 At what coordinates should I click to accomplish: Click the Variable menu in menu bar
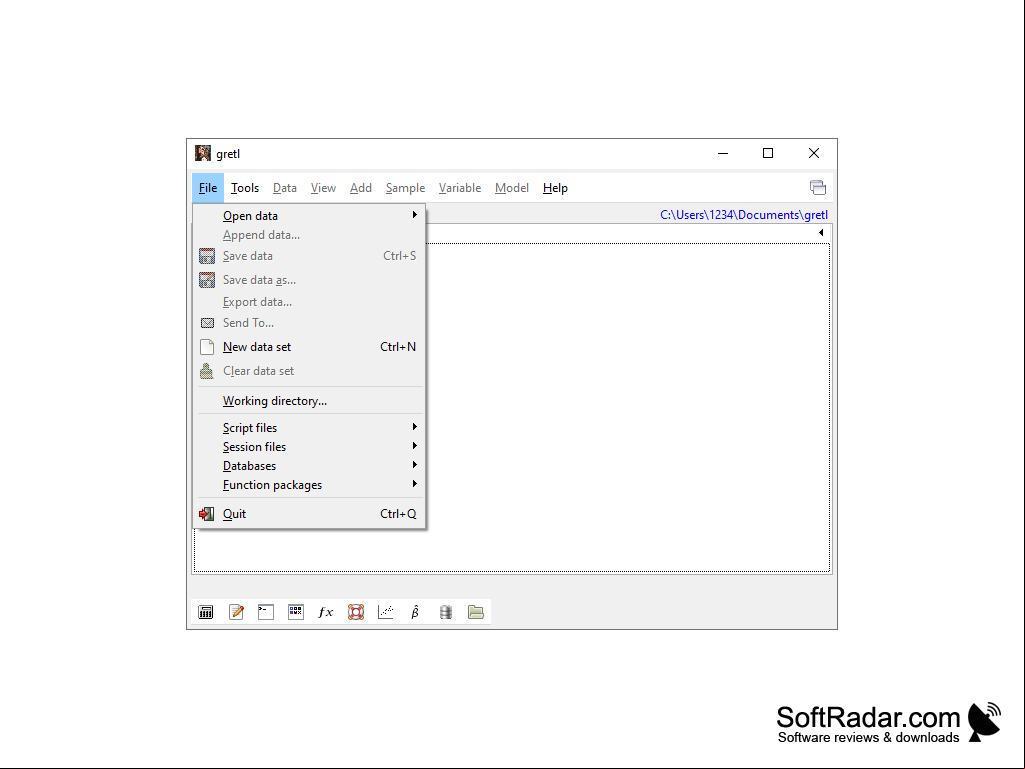[460, 188]
